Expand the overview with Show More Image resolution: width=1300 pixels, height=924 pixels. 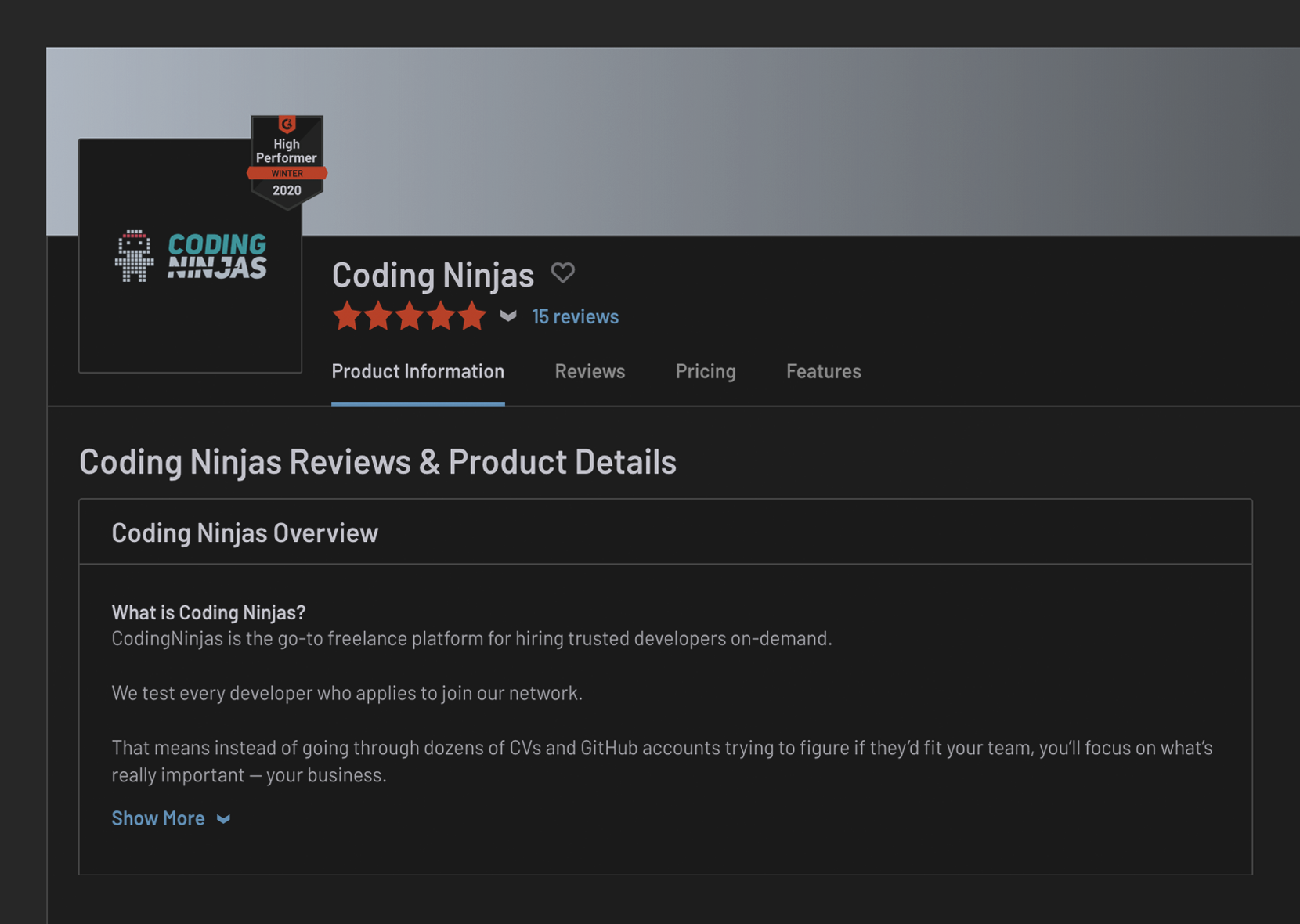coord(171,818)
